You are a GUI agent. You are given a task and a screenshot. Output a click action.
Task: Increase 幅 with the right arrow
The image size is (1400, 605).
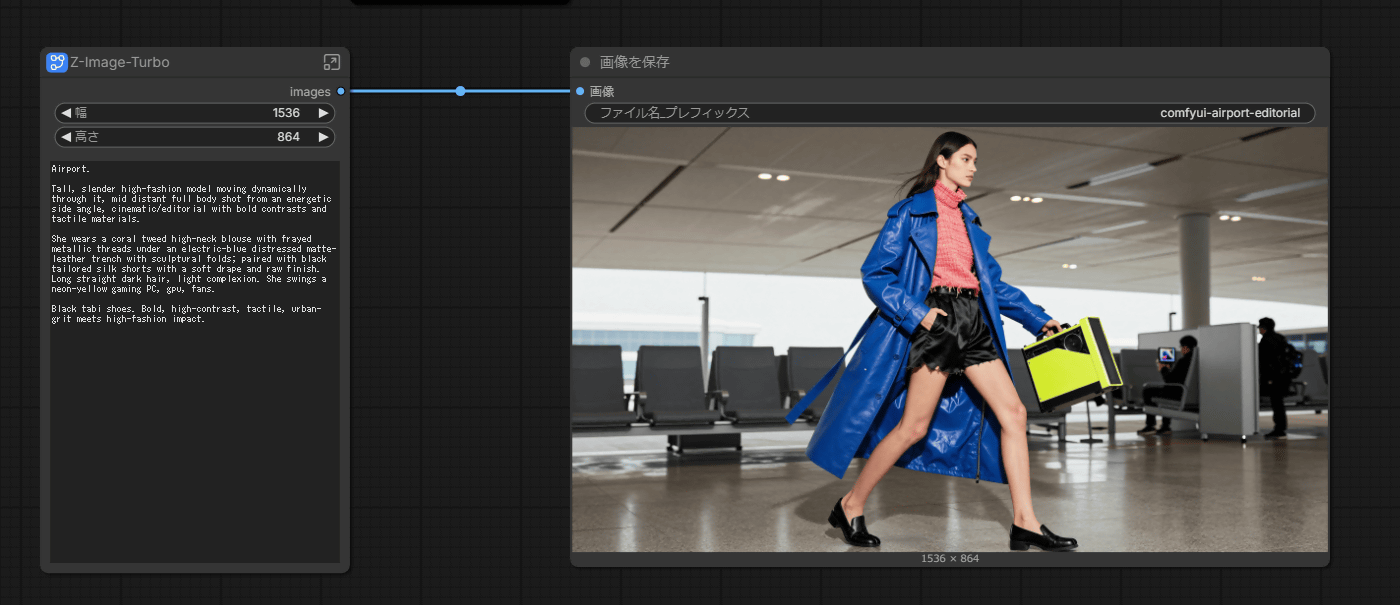(323, 113)
